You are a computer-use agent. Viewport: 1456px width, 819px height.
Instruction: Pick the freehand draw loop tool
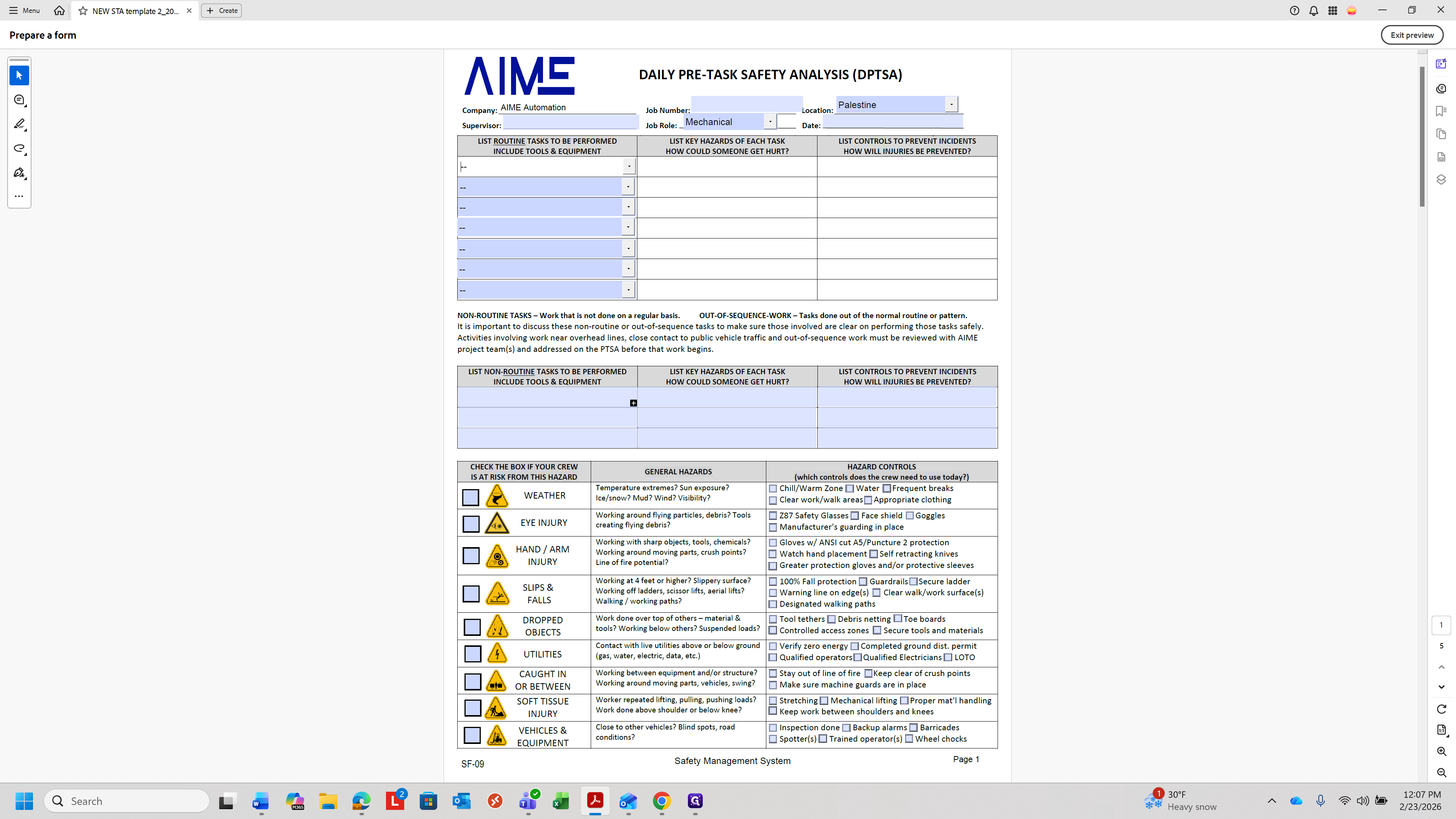tap(19, 148)
